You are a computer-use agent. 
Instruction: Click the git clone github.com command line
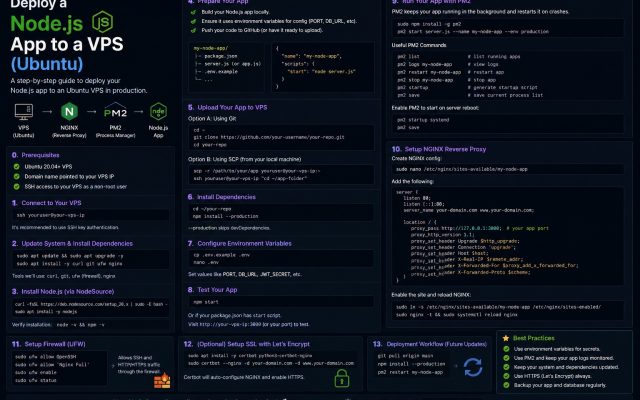tap(269, 137)
